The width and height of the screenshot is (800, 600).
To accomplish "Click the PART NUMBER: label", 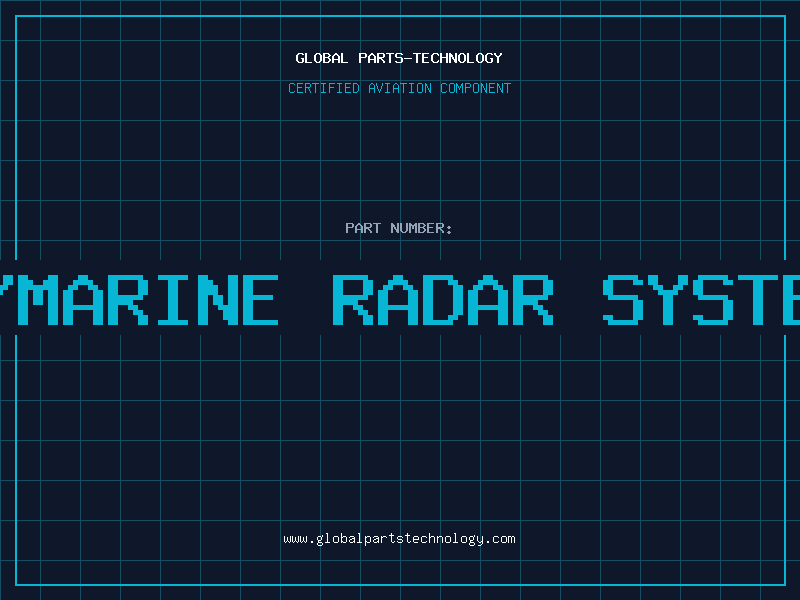I will click(x=399, y=228).
